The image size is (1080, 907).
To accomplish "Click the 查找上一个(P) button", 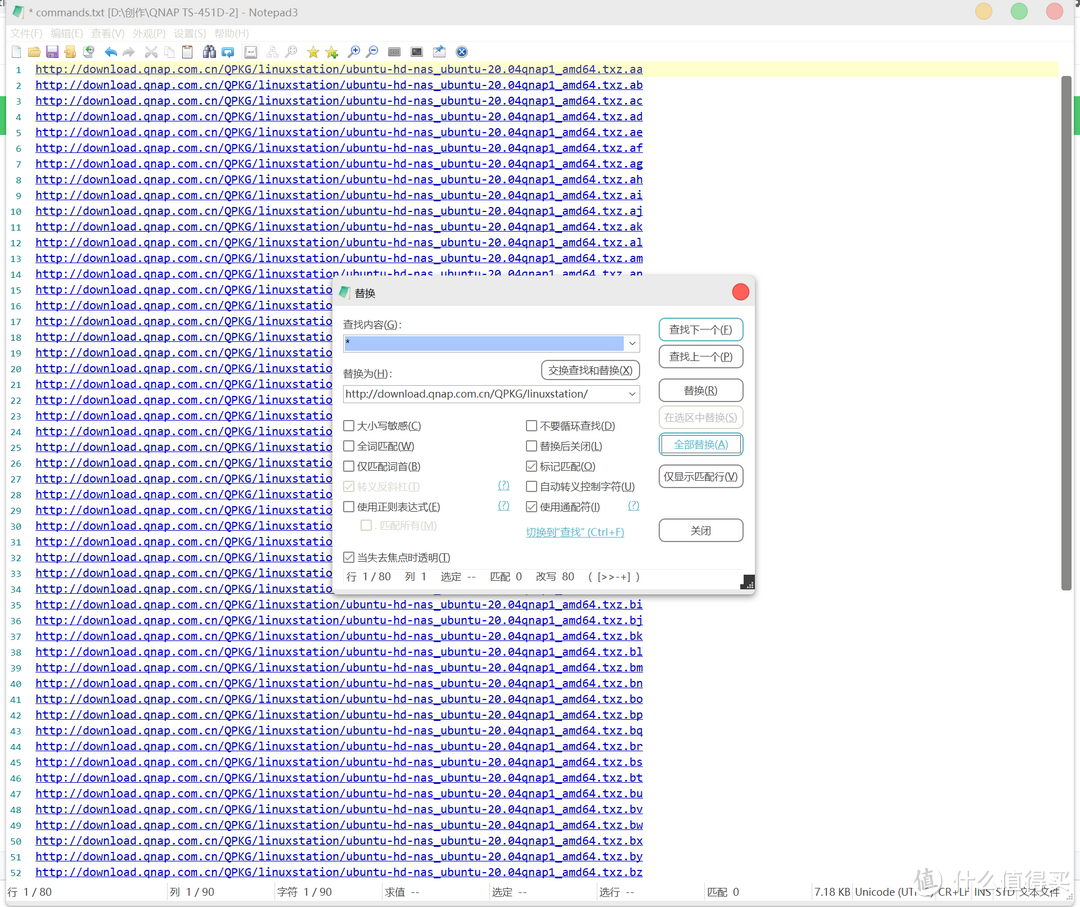I will 700,357.
